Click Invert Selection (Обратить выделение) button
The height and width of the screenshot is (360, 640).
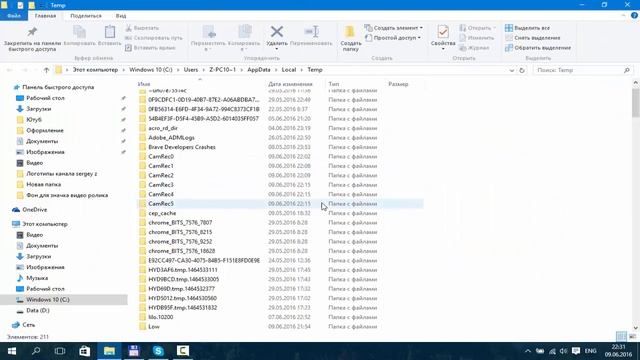coord(538,48)
